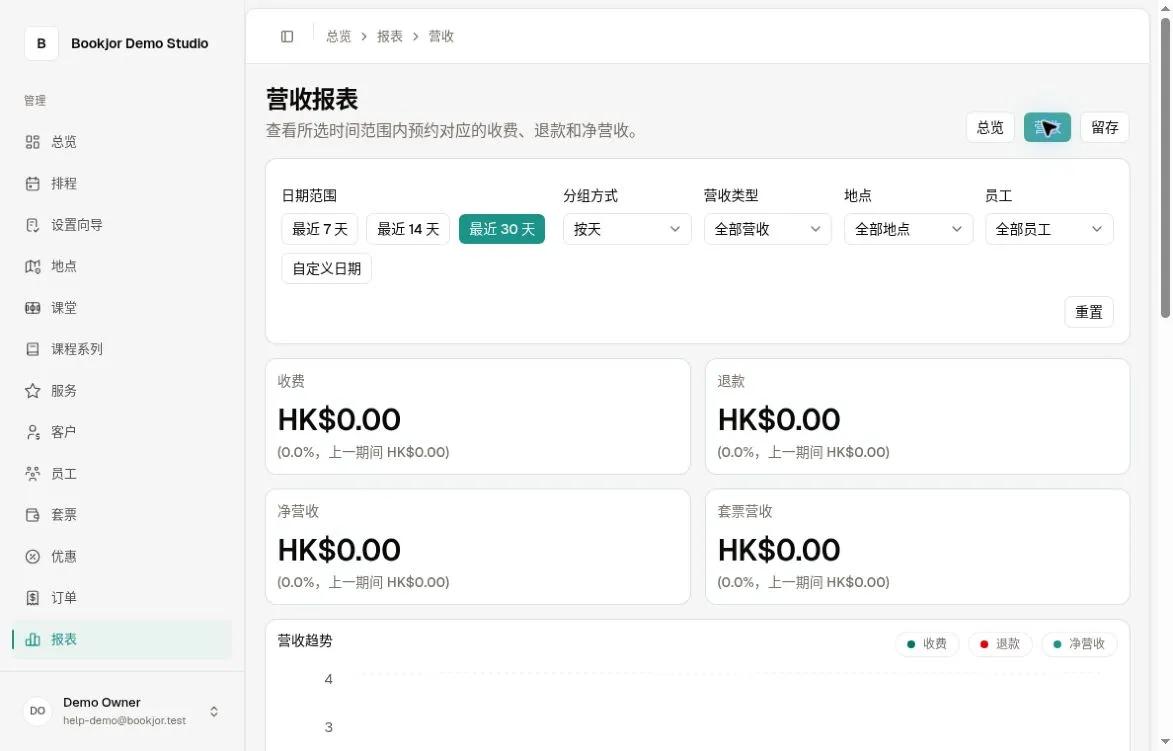Click the 净营收 HK$0.00 card

pos(477,547)
